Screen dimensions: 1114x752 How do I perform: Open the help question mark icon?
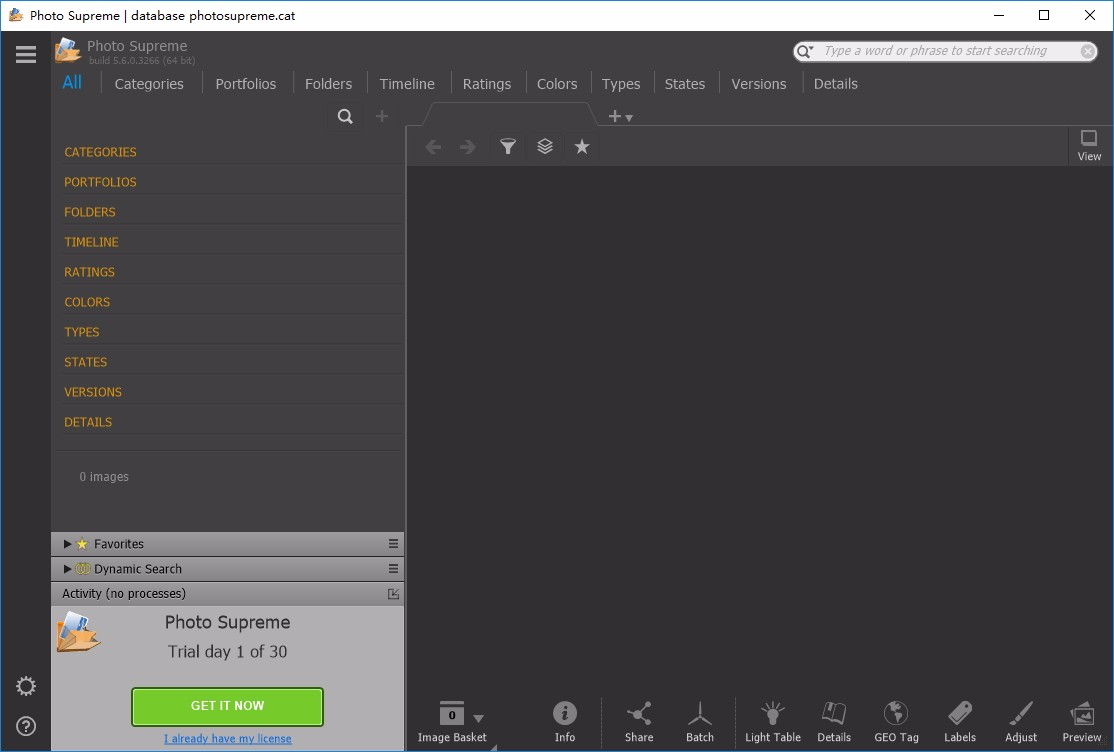(26, 726)
